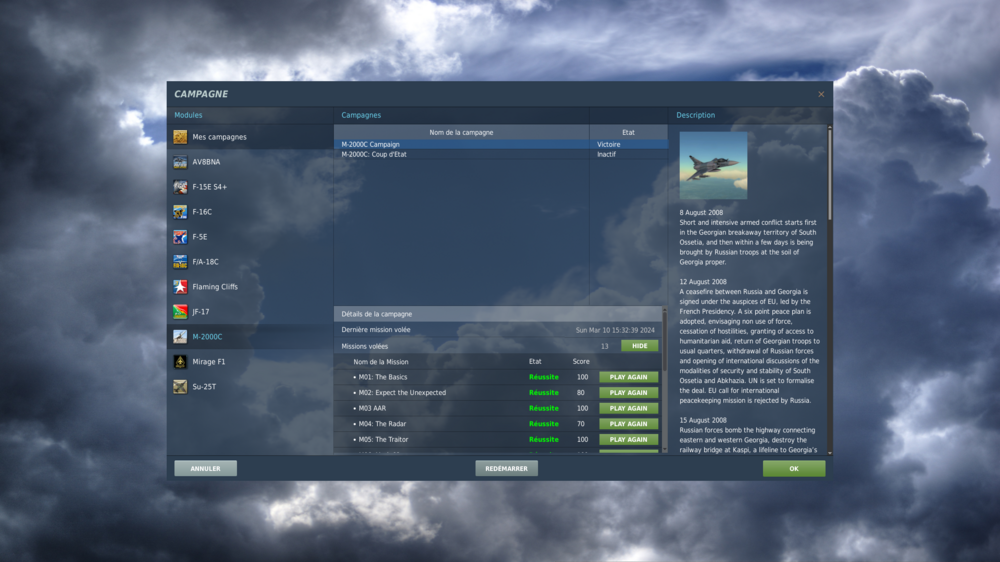Choose M-2000C in the modules list
Image resolution: width=1000 pixels, height=562 pixels.
coord(250,336)
